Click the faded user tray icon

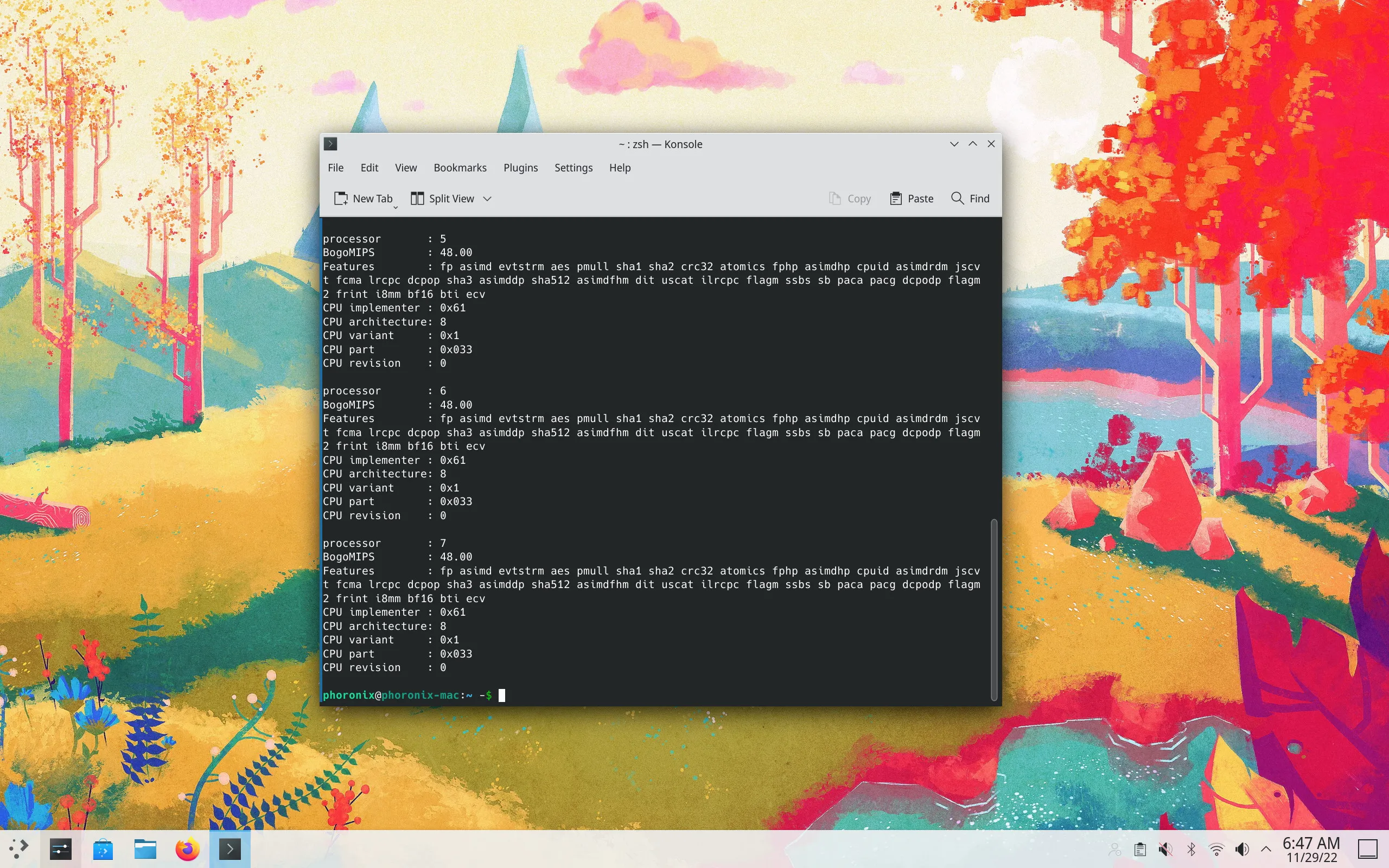[1114, 849]
